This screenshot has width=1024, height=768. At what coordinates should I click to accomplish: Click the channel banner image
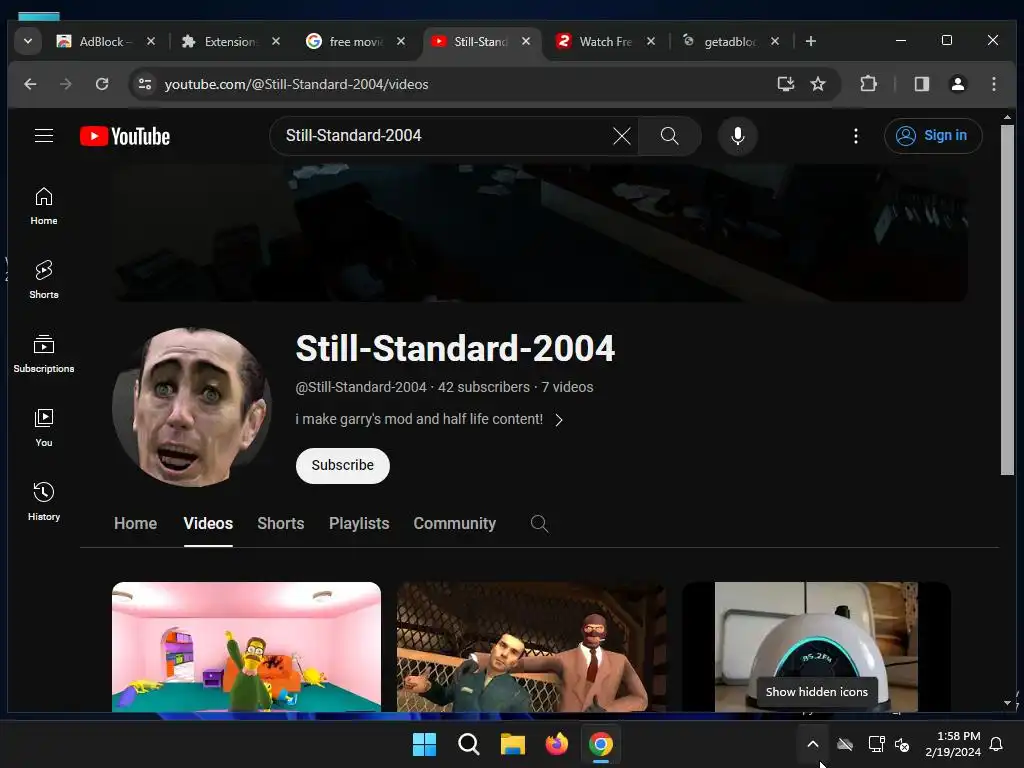(541, 232)
